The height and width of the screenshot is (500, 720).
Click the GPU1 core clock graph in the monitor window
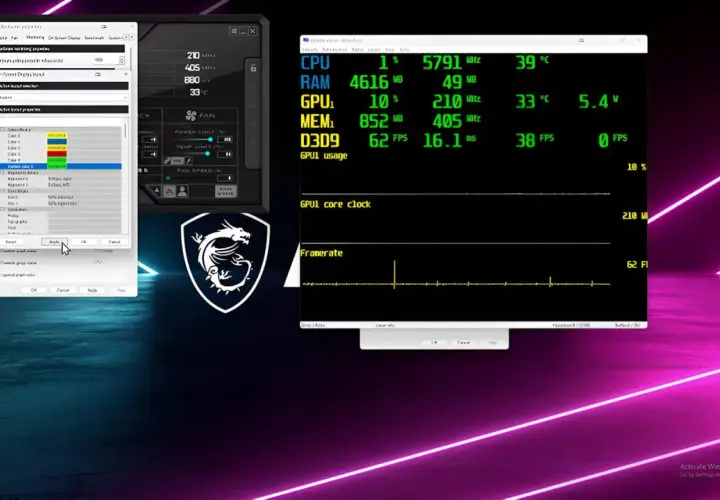click(x=456, y=226)
